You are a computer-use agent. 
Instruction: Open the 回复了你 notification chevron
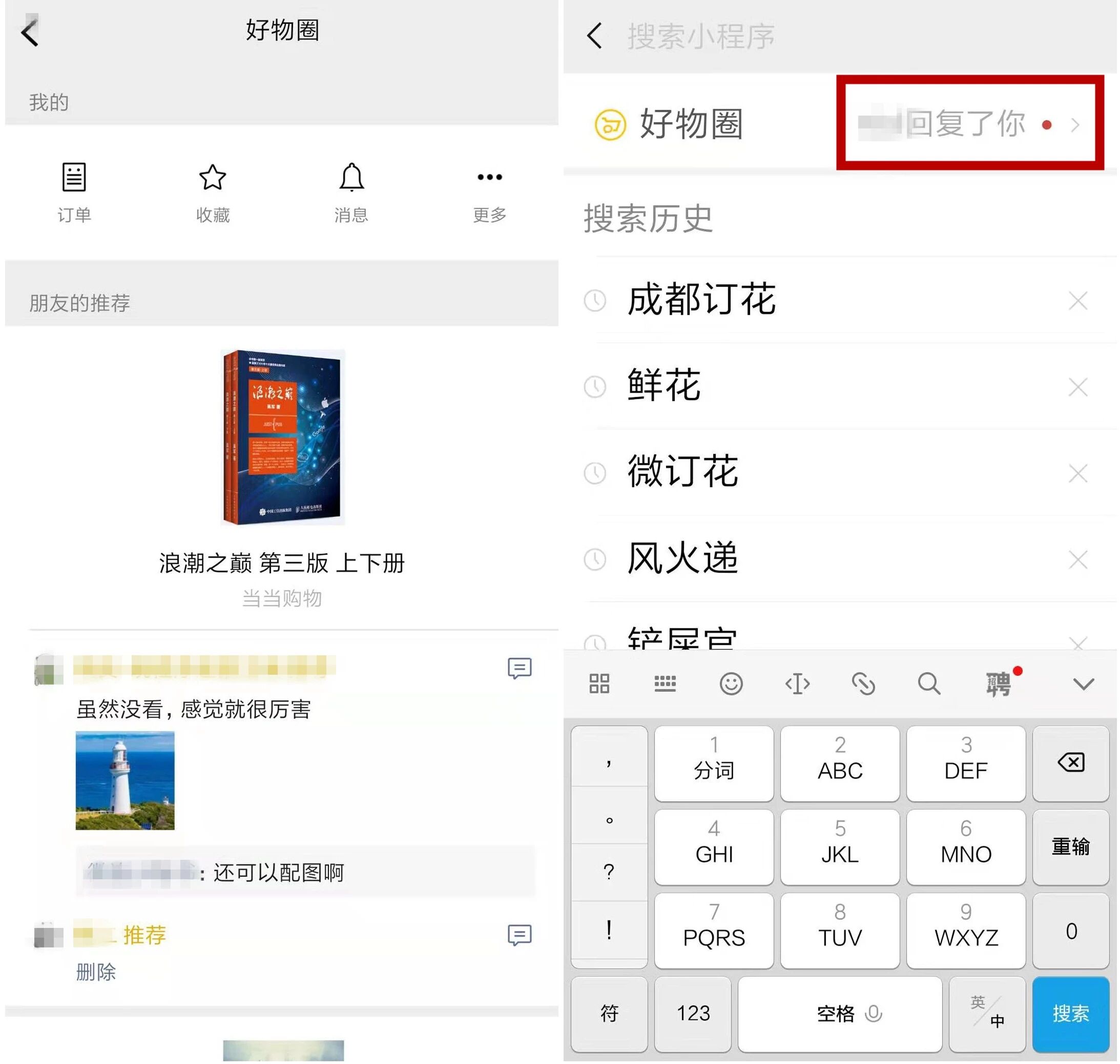tap(1074, 125)
